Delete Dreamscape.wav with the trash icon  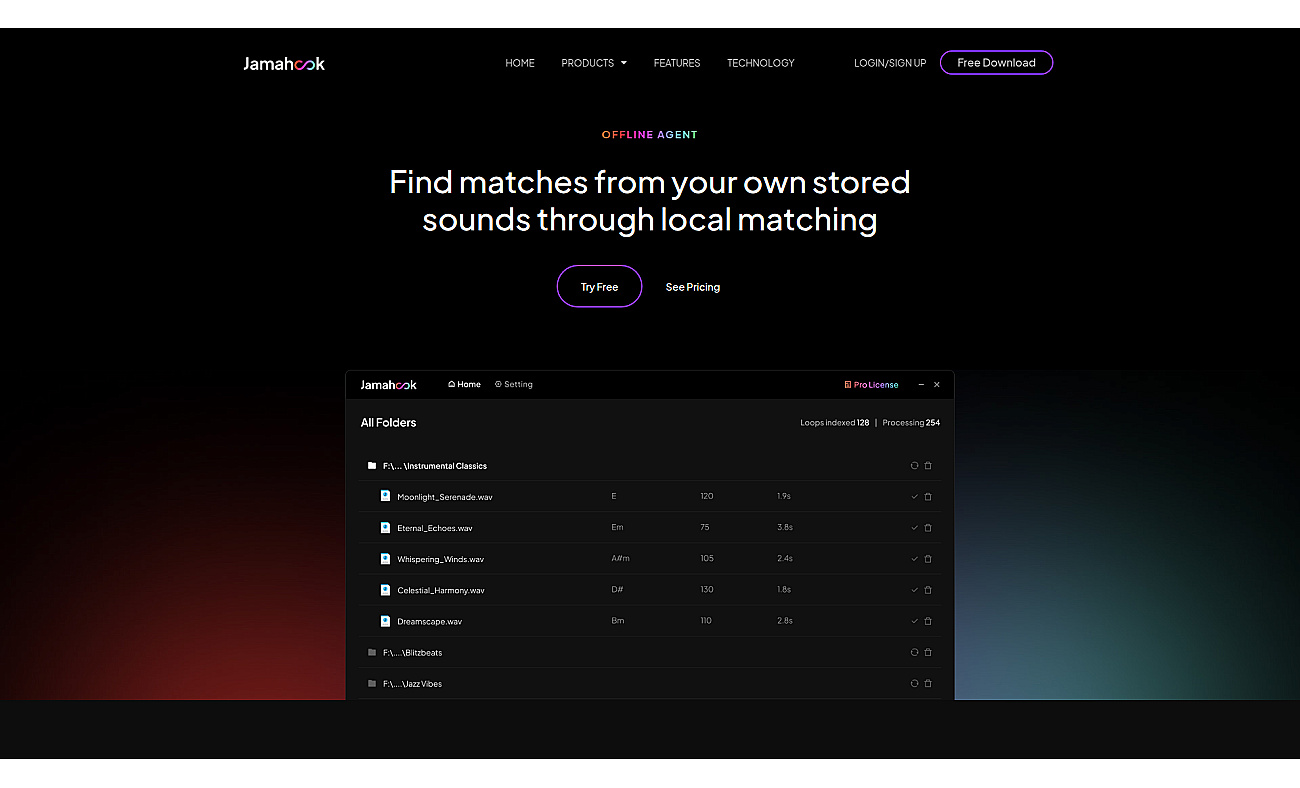coord(928,621)
